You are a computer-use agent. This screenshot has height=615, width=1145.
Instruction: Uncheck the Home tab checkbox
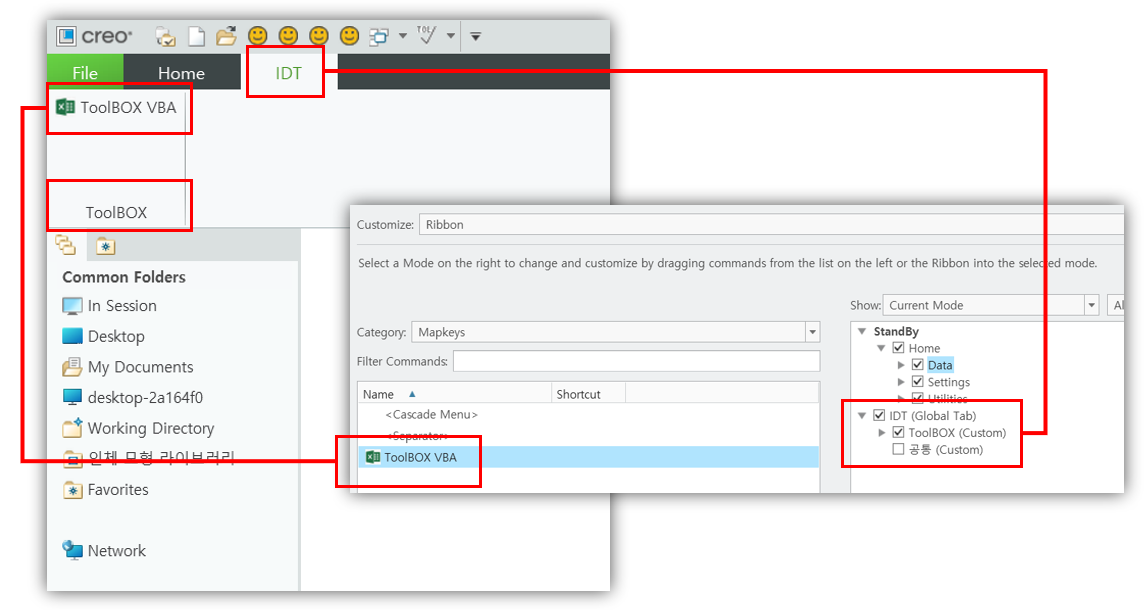pos(898,348)
